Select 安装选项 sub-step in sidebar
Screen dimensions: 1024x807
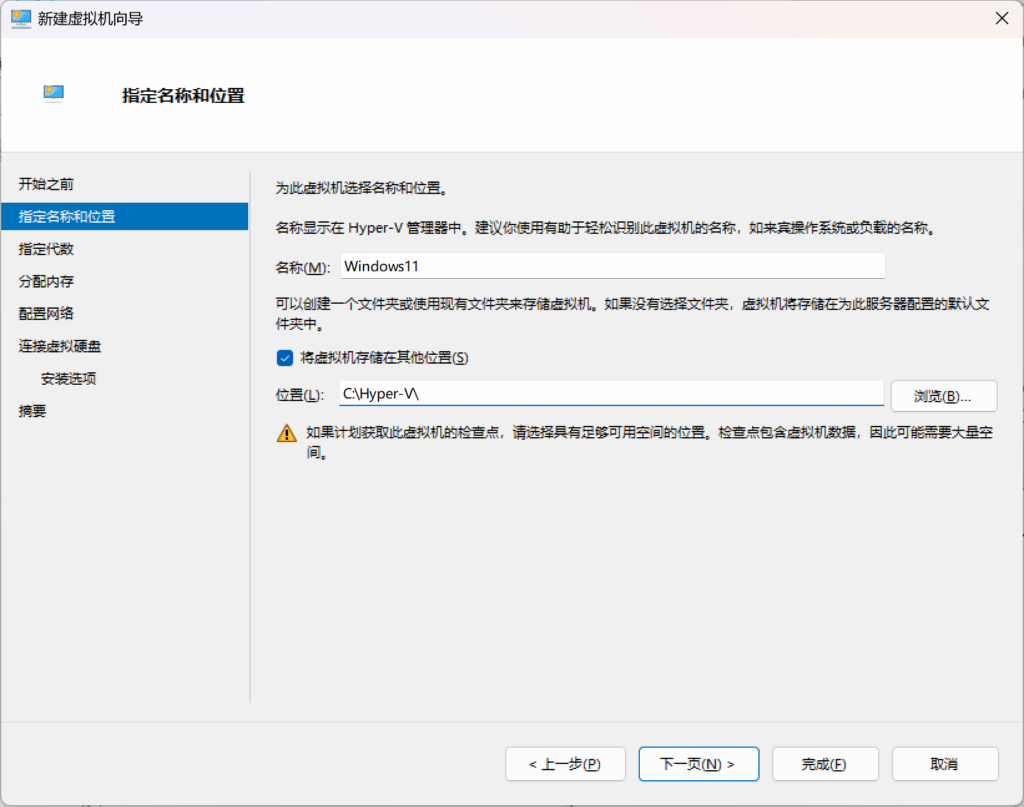tap(68, 379)
